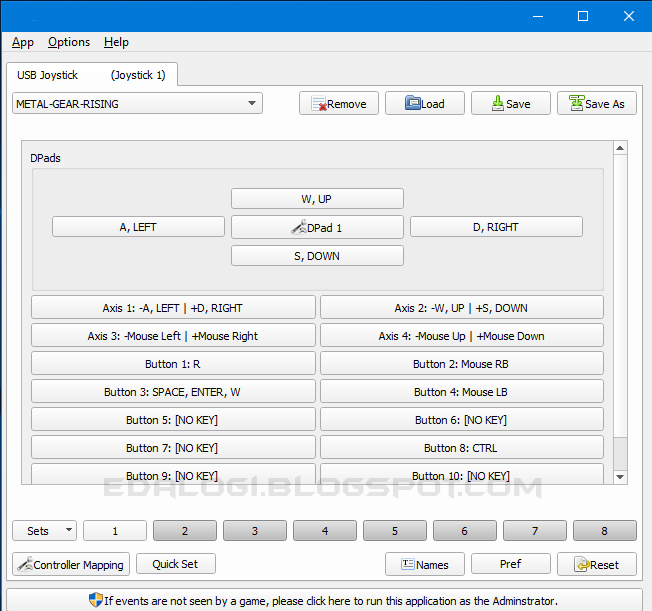This screenshot has width=652, height=611.
Task: Click the scrollbar up arrow
Action: point(620,148)
